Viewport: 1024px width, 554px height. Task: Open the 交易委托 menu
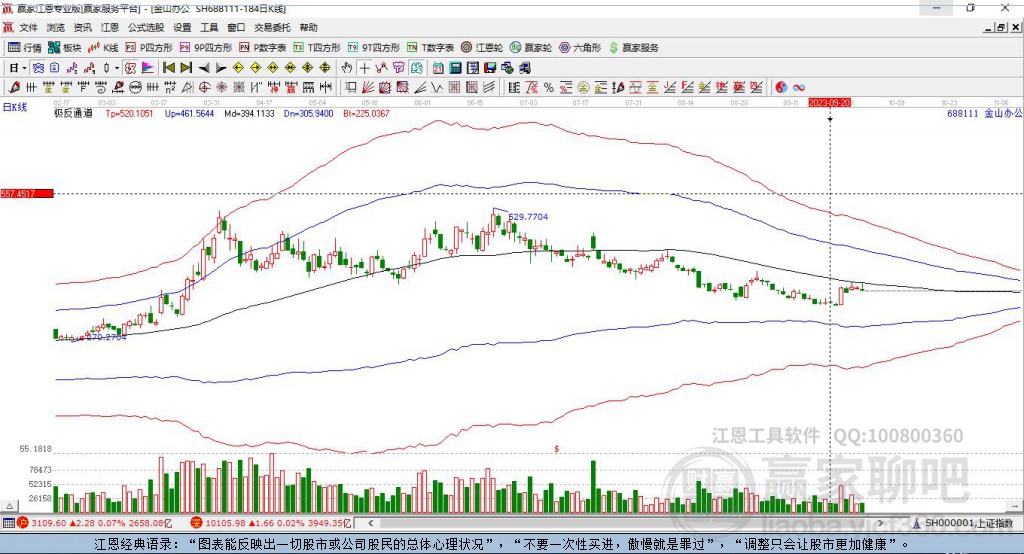click(x=272, y=27)
